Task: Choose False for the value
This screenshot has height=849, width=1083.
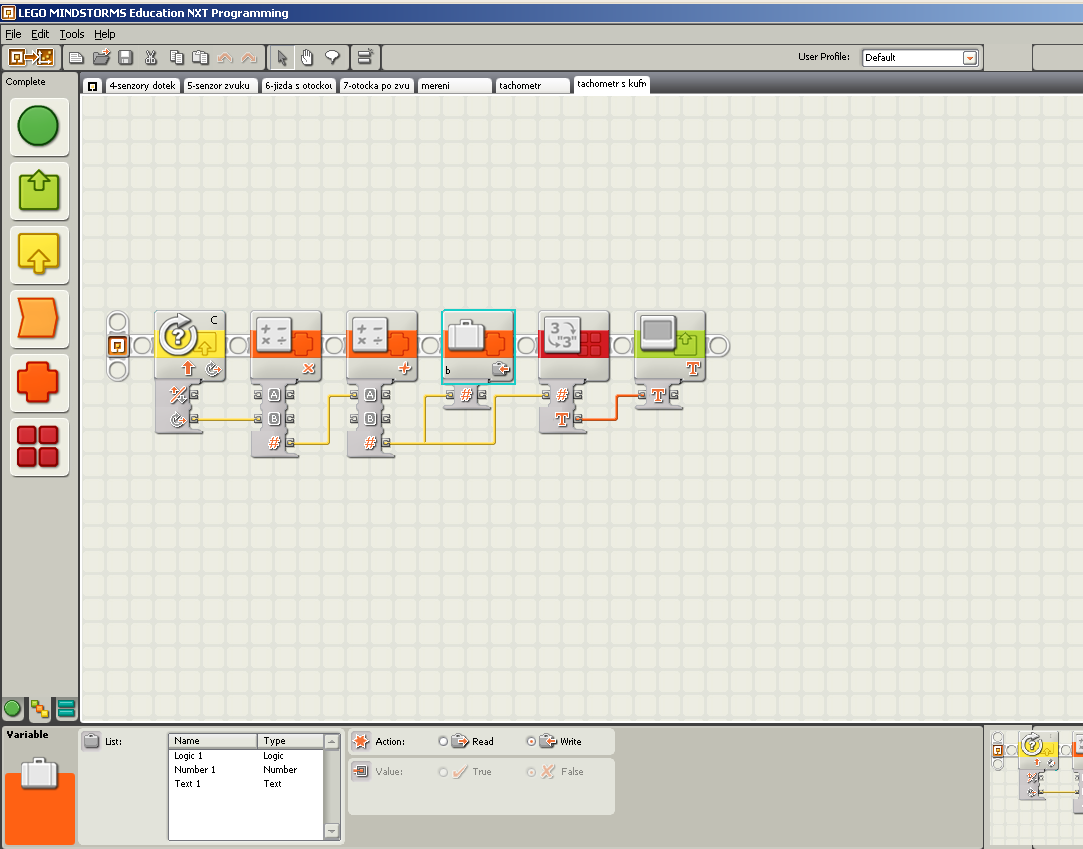Action: pos(531,772)
